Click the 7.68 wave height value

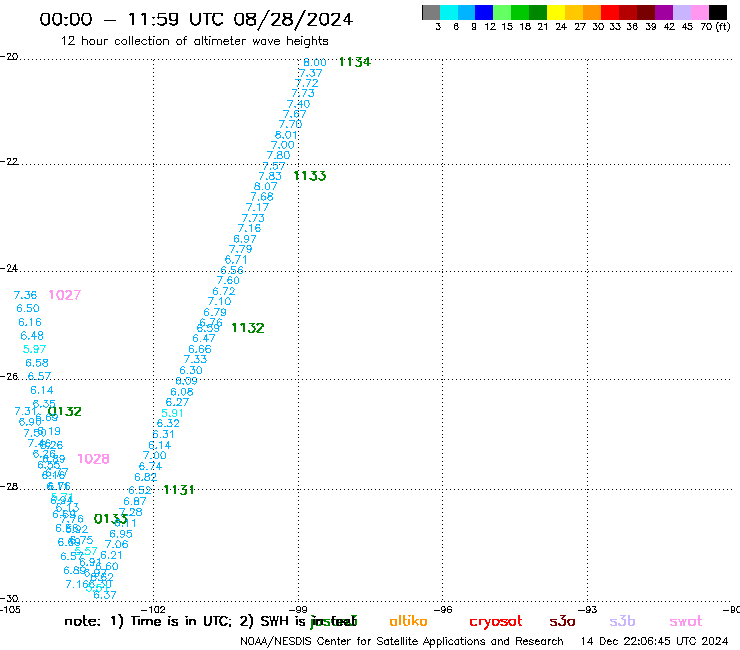pyautogui.click(x=262, y=197)
